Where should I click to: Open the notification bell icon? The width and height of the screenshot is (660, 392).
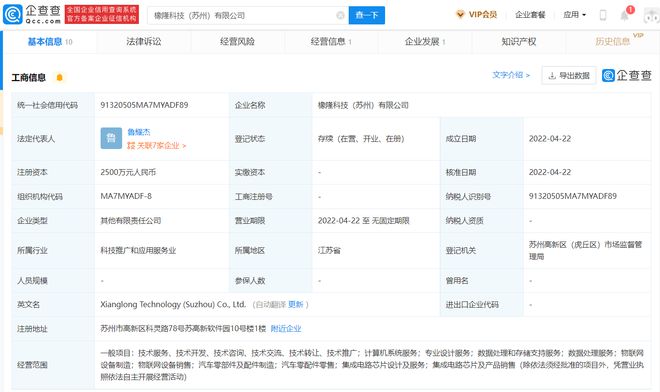pos(624,16)
